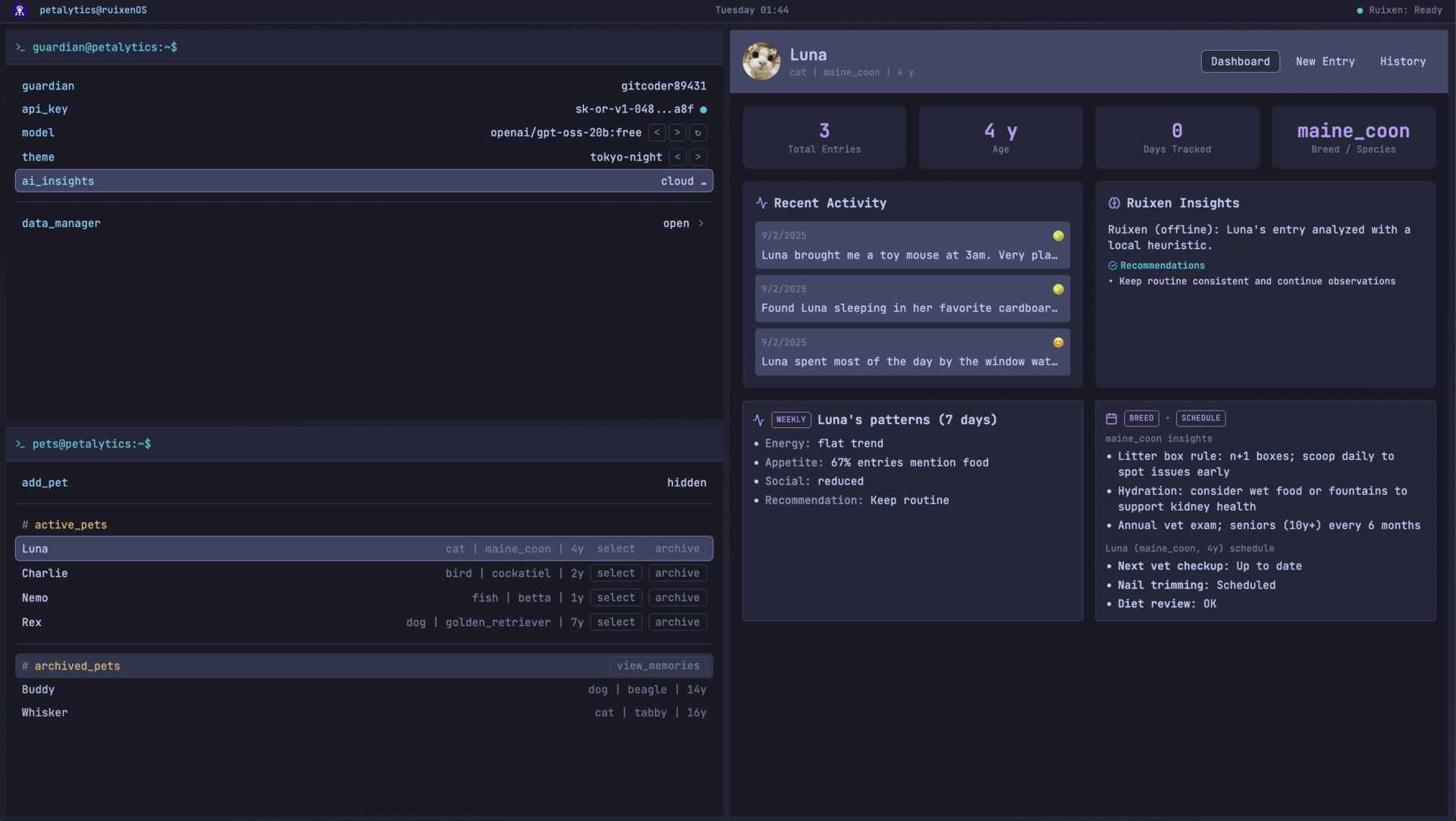This screenshot has height=821, width=1456.
Task: Open the History tab
Action: coord(1402,61)
